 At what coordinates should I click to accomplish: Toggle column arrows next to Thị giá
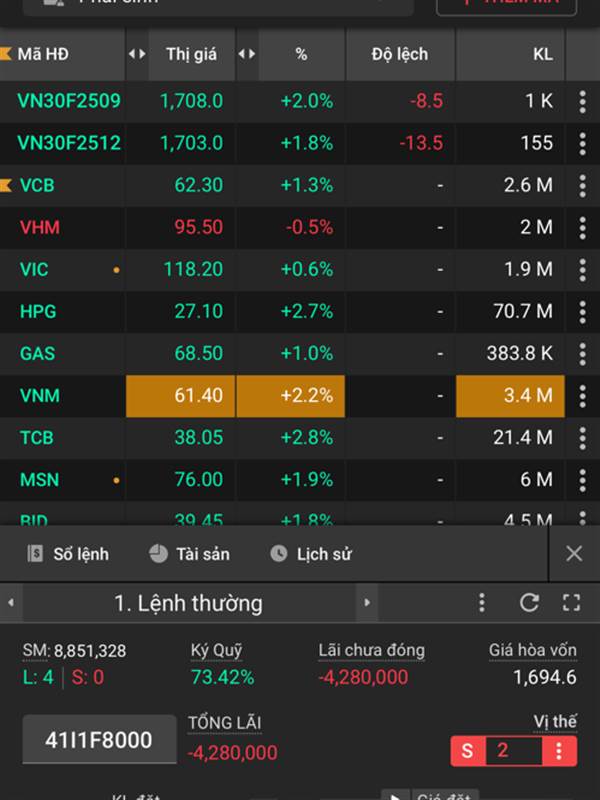pyautogui.click(x=137, y=54)
